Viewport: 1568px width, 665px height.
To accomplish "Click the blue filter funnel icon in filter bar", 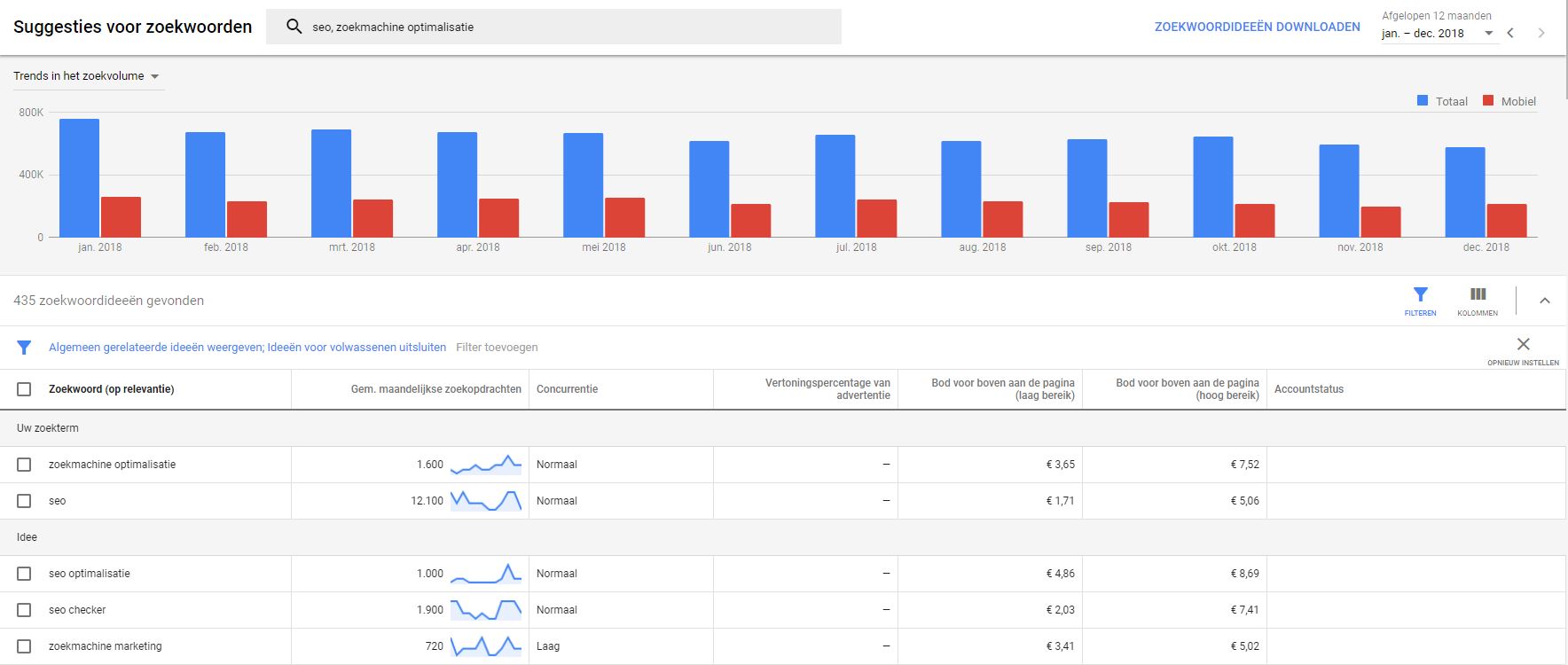I will [x=24, y=348].
